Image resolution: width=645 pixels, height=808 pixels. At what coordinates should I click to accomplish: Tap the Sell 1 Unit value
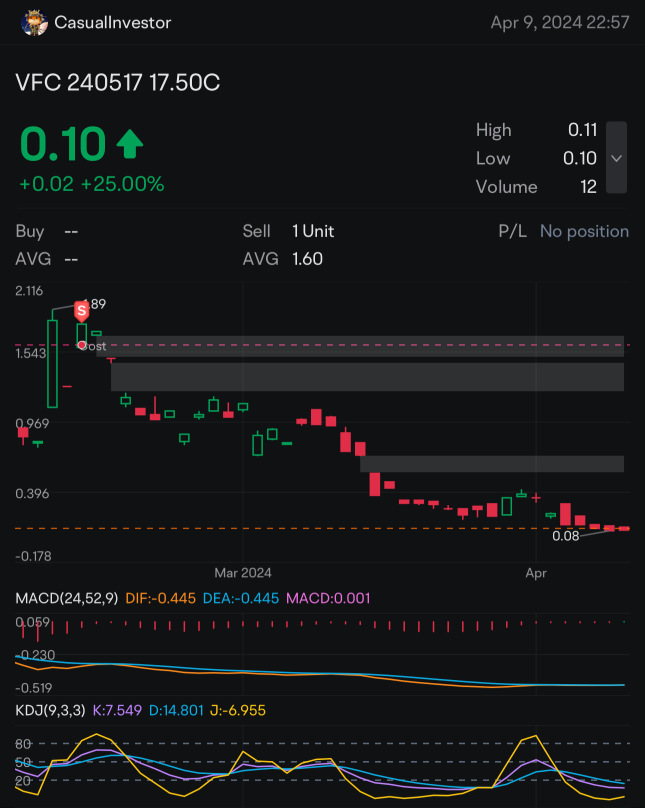313,231
